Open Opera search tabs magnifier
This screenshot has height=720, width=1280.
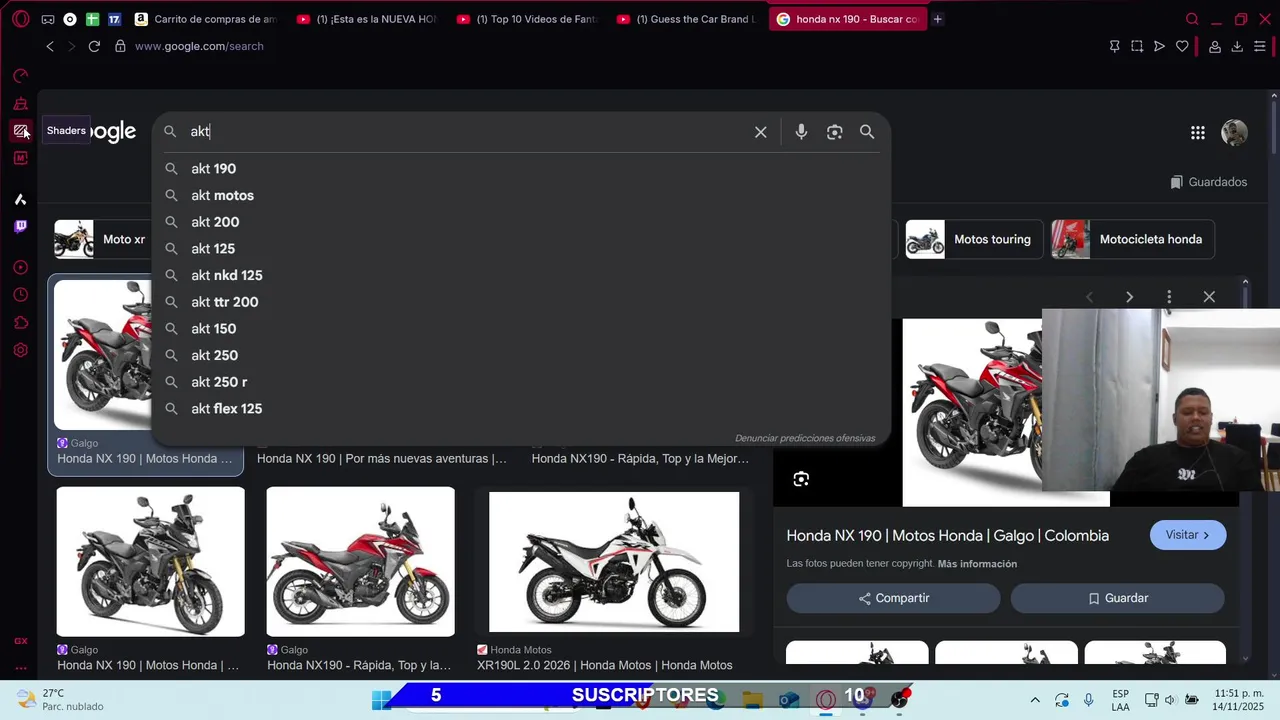click(x=1192, y=19)
